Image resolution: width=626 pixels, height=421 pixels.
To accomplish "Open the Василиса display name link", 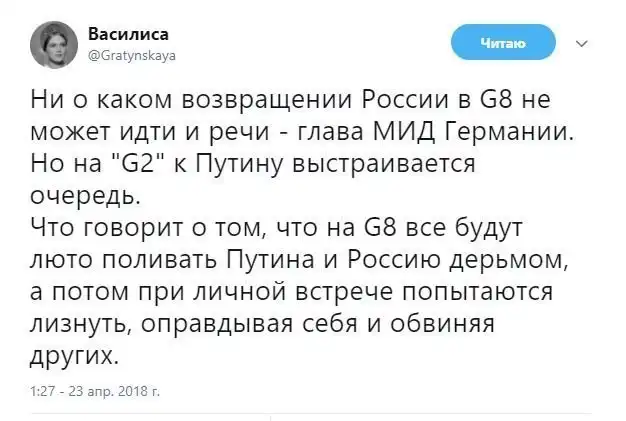I will coord(133,34).
